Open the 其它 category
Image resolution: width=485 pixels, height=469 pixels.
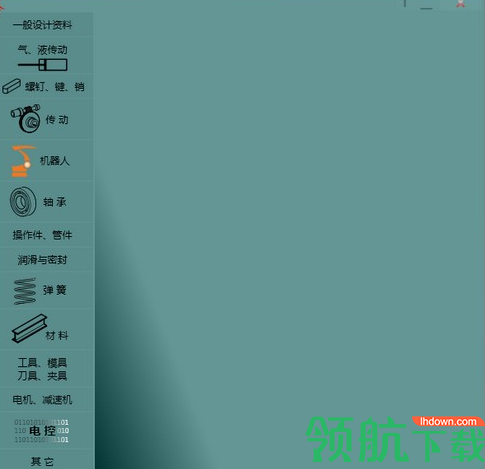[42, 462]
